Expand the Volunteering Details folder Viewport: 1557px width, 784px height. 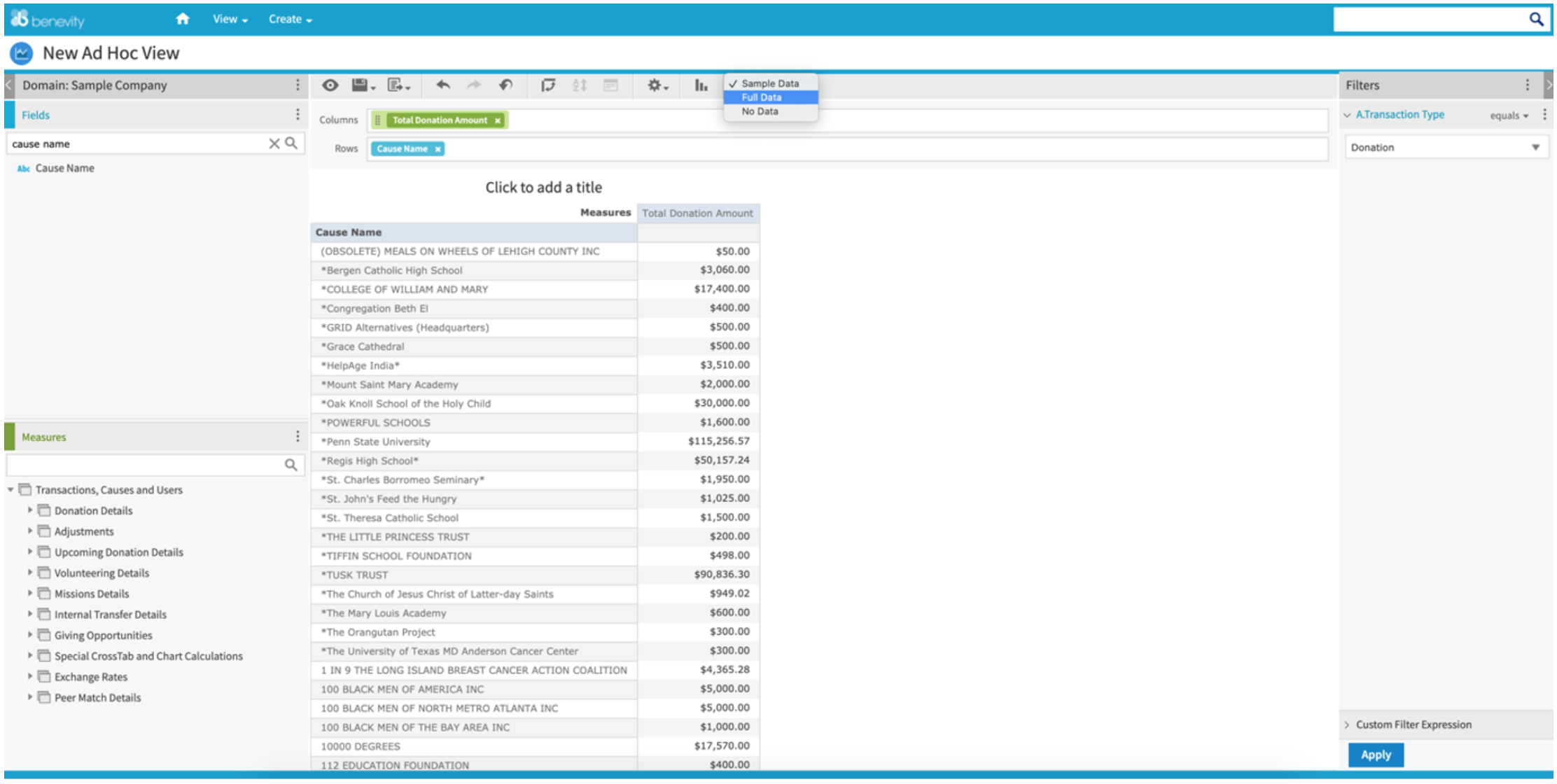coord(30,573)
